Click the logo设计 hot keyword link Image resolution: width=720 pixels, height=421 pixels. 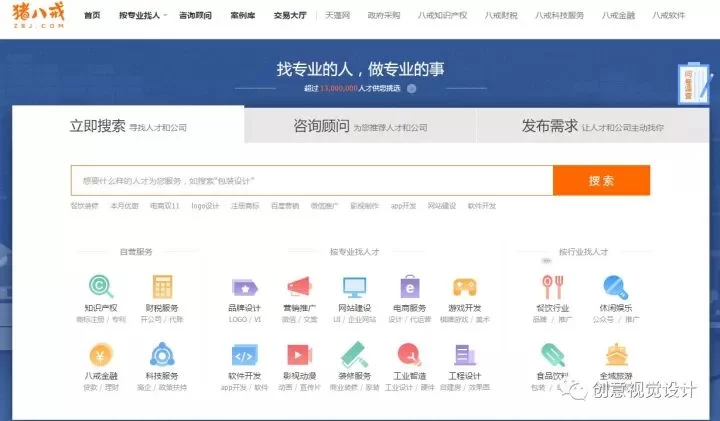[204, 205]
